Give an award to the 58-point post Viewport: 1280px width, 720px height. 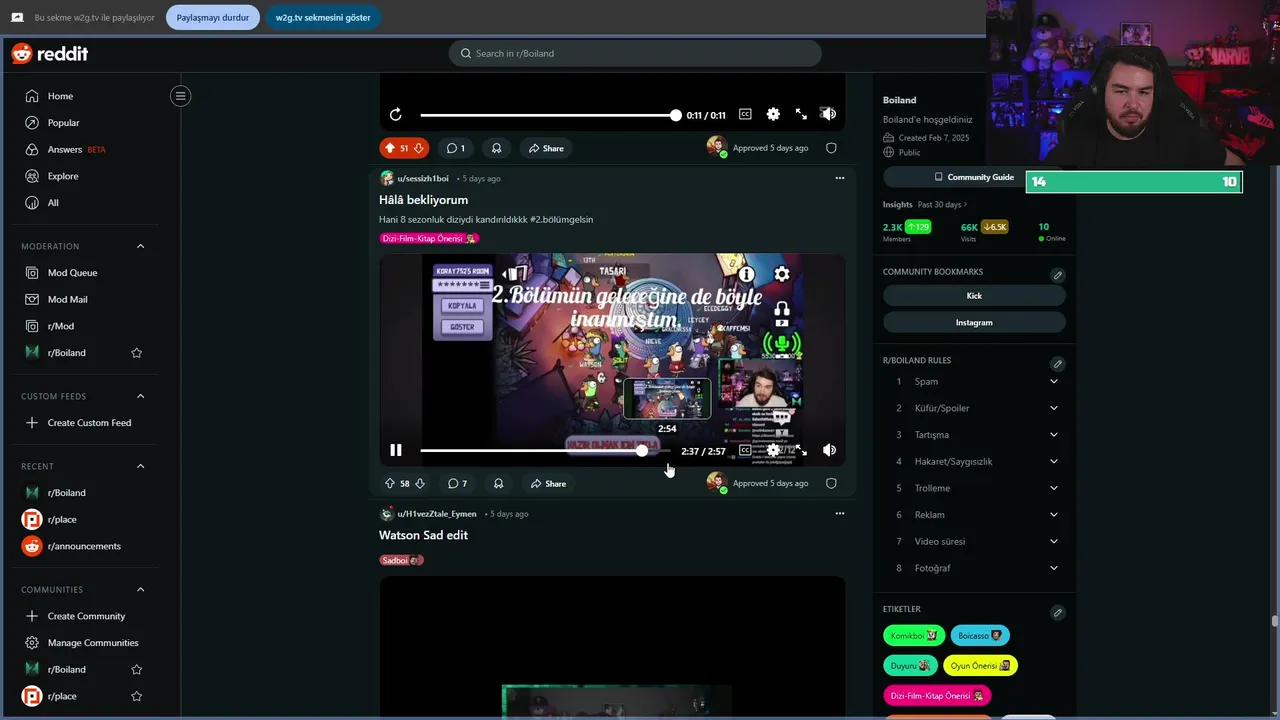coord(498,483)
